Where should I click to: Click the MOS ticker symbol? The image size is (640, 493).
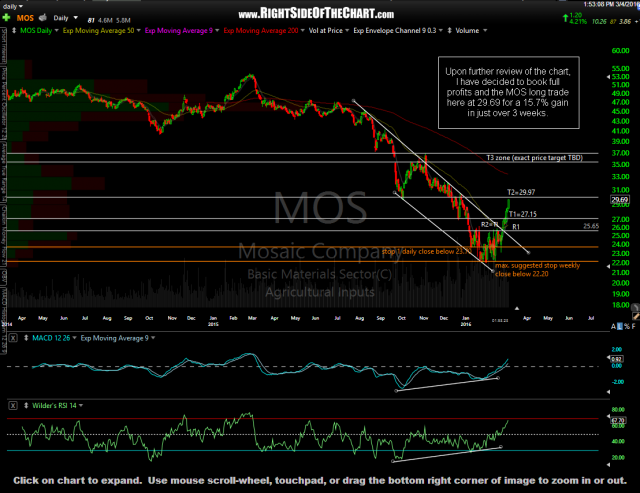point(25,18)
